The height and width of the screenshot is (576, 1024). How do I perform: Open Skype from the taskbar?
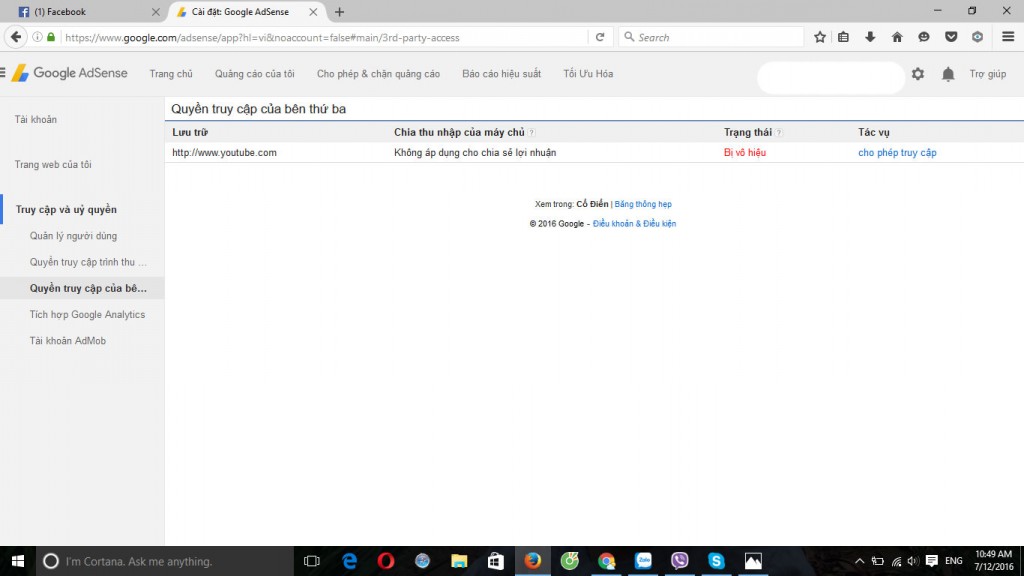click(x=716, y=561)
